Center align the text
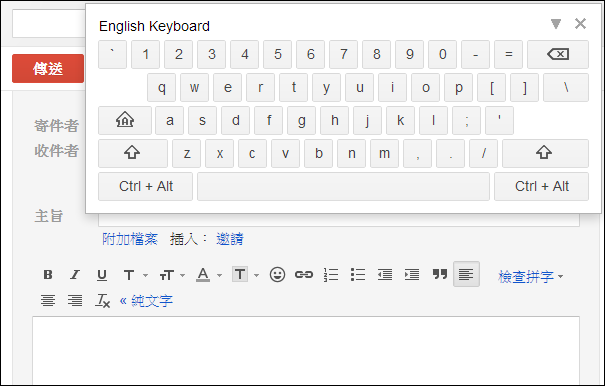Viewport: 605px width, 386px height. (x=48, y=300)
